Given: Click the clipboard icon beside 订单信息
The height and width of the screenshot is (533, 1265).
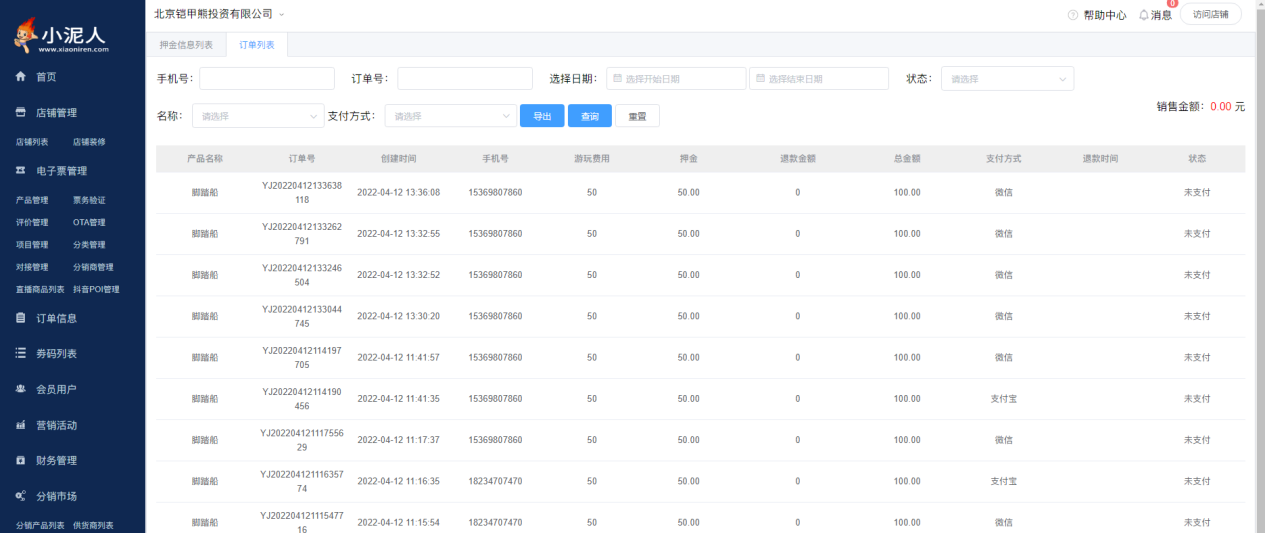Looking at the screenshot, I should (x=20, y=318).
